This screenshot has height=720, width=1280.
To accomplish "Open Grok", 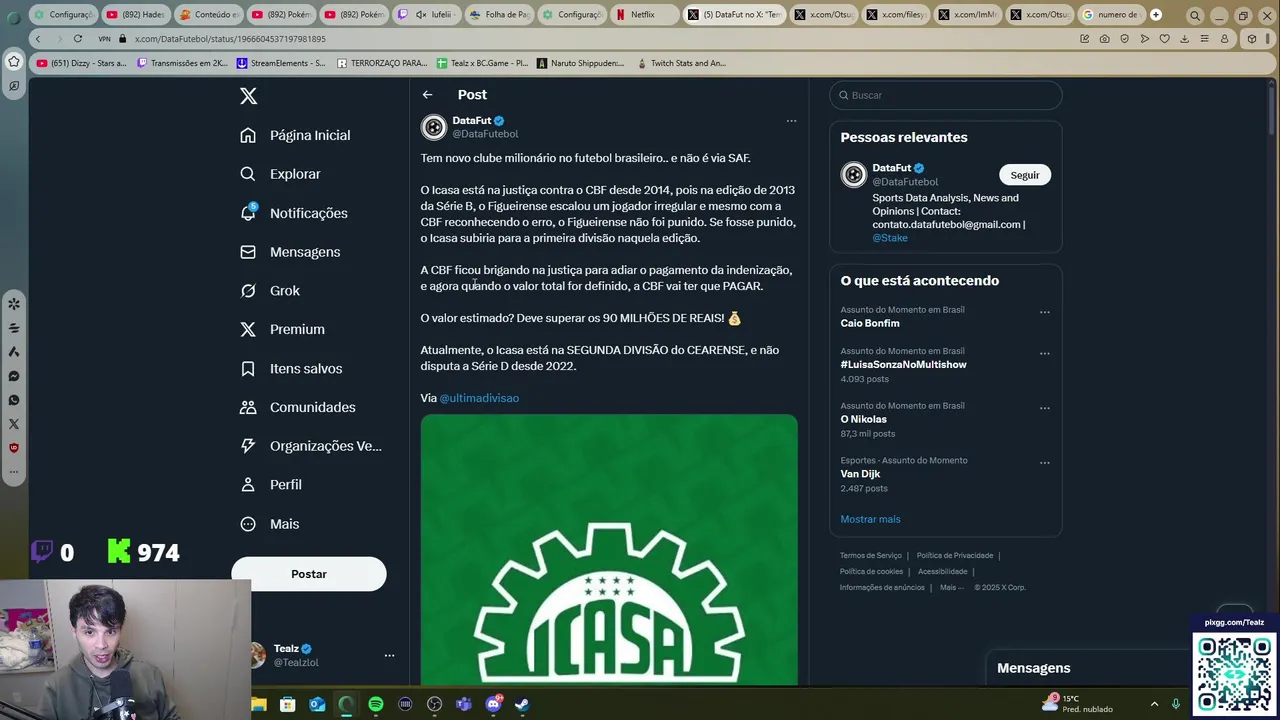I will pyautogui.click(x=270, y=291).
